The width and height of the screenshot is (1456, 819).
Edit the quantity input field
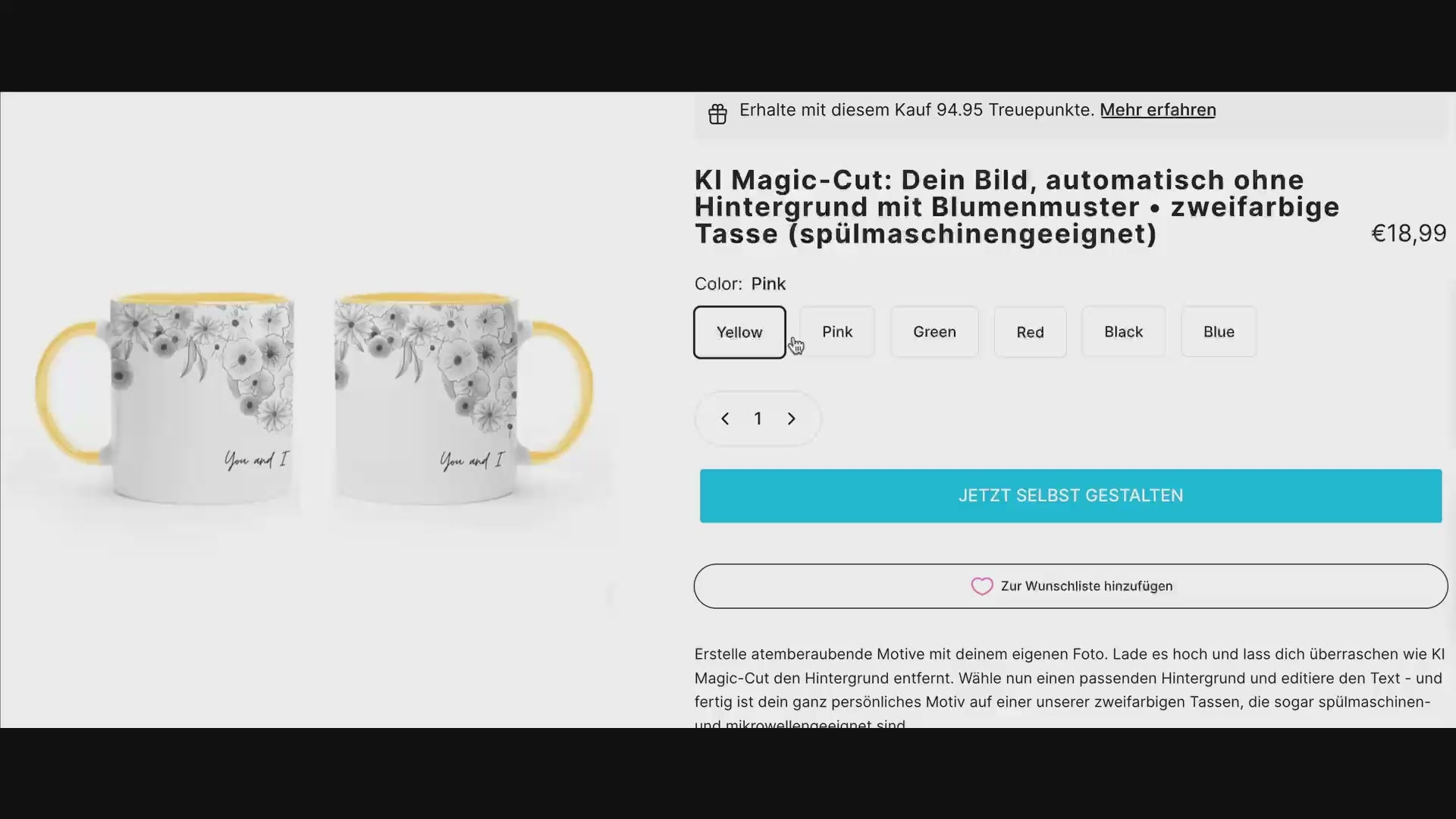coord(758,418)
